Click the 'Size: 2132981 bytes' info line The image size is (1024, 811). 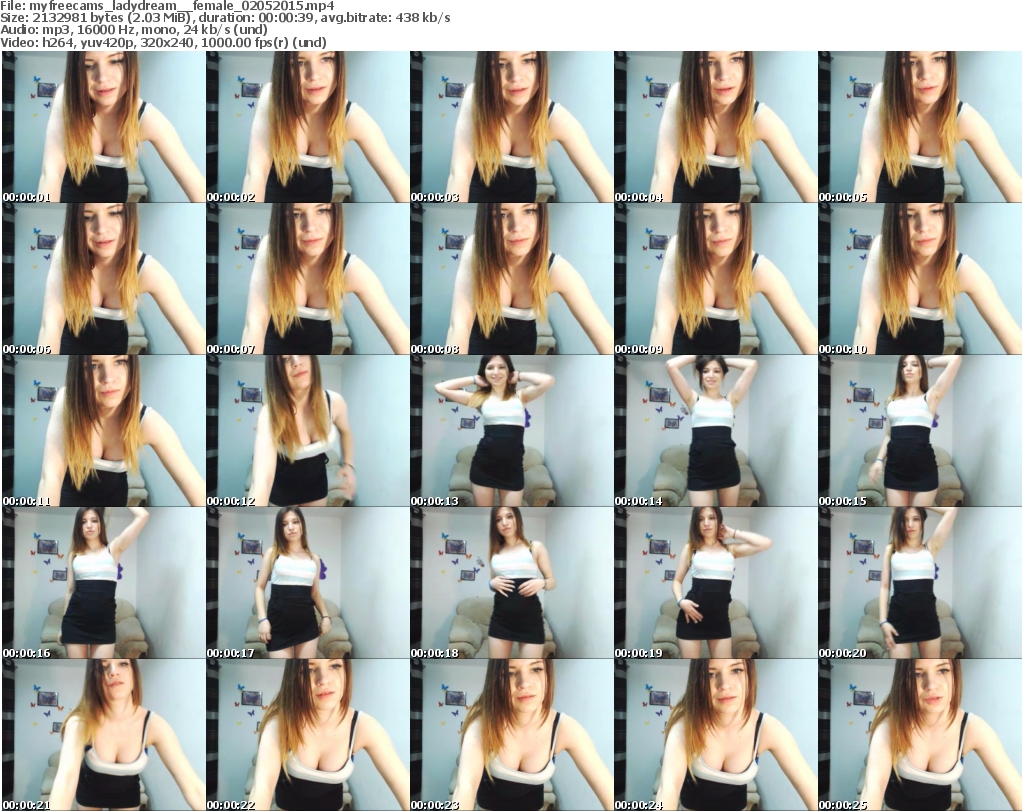[225, 18]
